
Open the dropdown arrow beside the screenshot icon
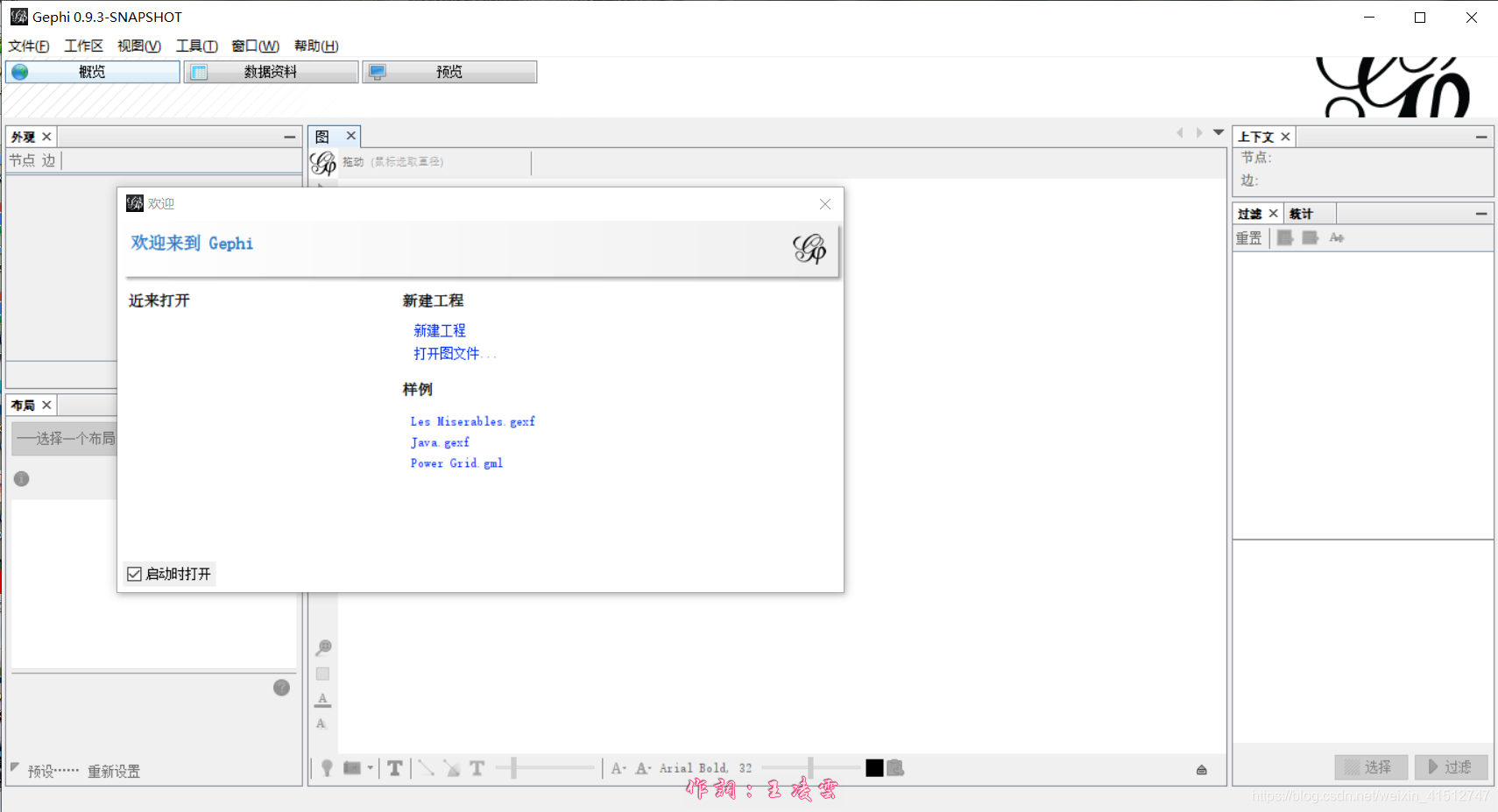pos(370,768)
